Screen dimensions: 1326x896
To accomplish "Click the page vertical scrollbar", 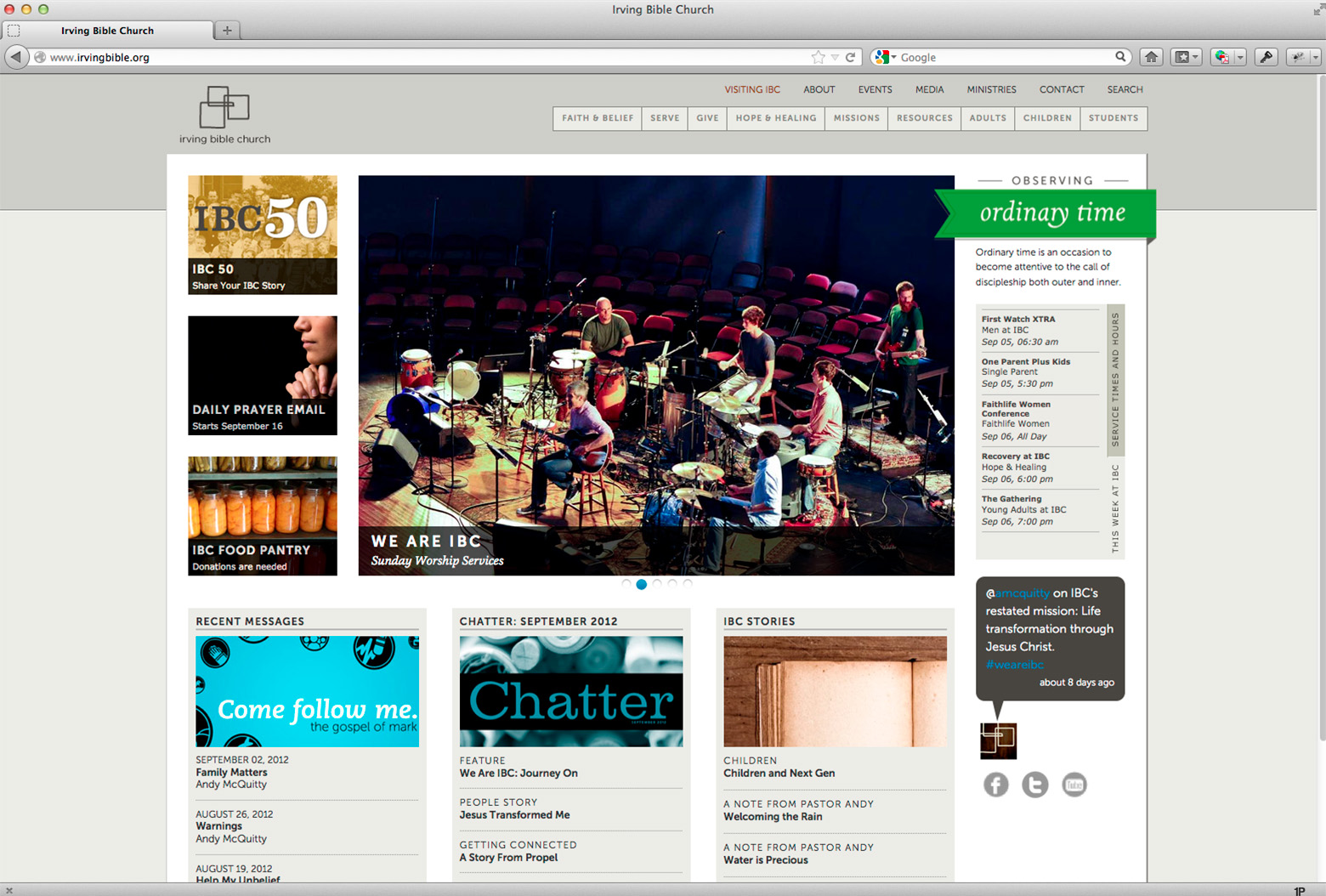I will 1320,408.
